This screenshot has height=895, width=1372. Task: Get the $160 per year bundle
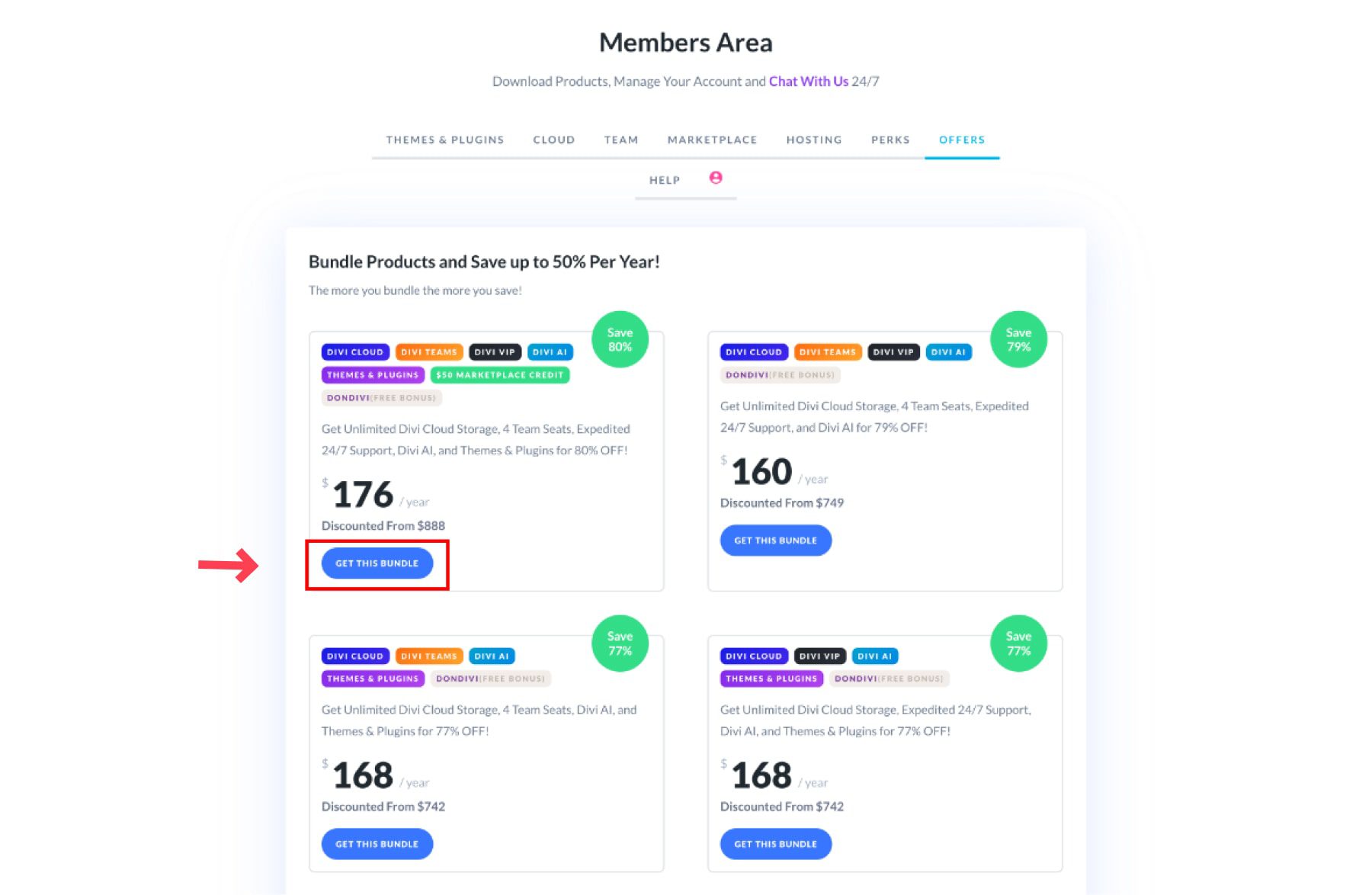tap(775, 541)
